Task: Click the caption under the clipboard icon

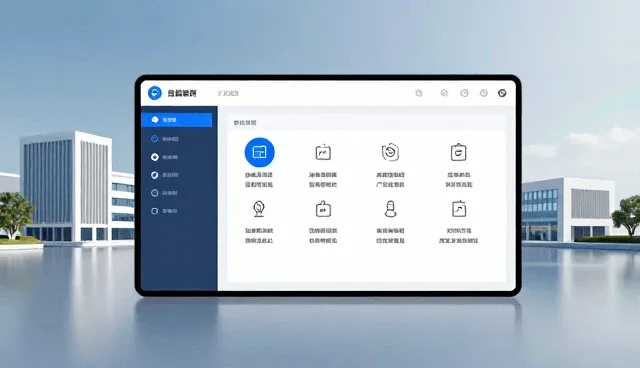Action: tap(459, 180)
